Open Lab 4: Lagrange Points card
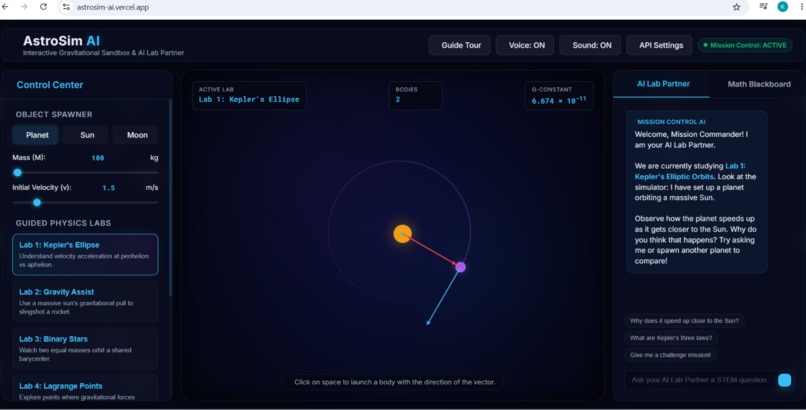 tap(85, 389)
